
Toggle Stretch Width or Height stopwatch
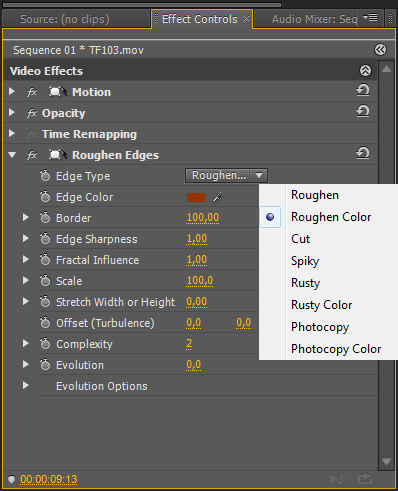coord(45,301)
